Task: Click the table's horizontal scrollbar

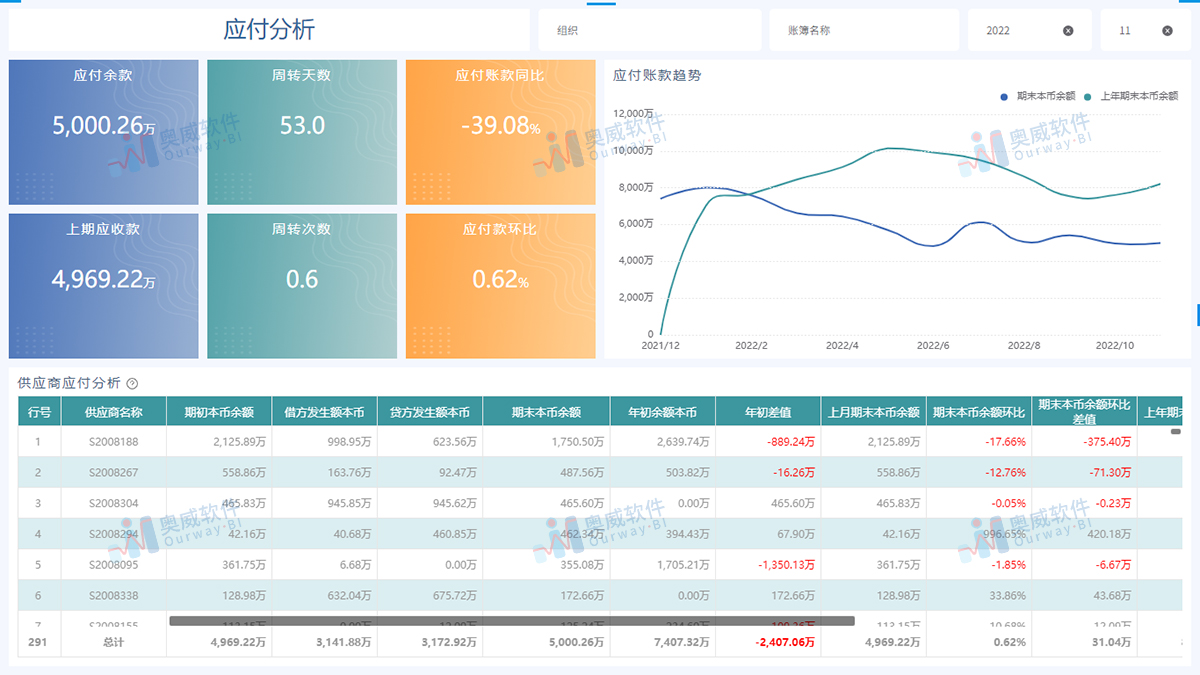Action: (511, 621)
